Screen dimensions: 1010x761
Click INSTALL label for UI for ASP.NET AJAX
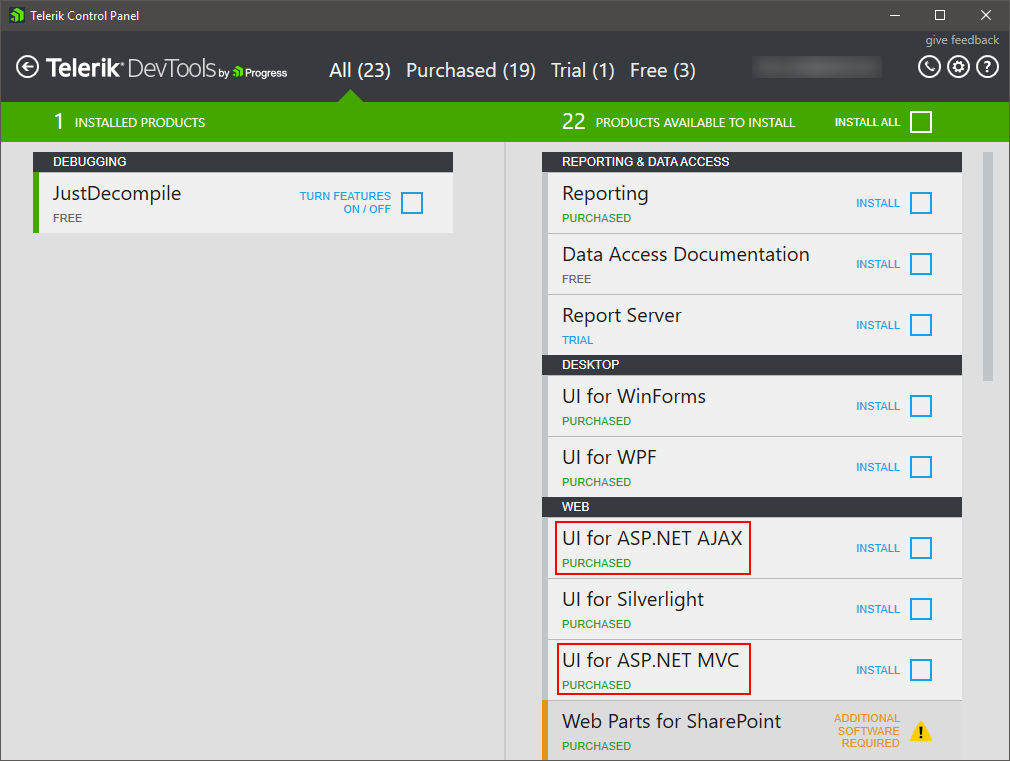point(878,548)
